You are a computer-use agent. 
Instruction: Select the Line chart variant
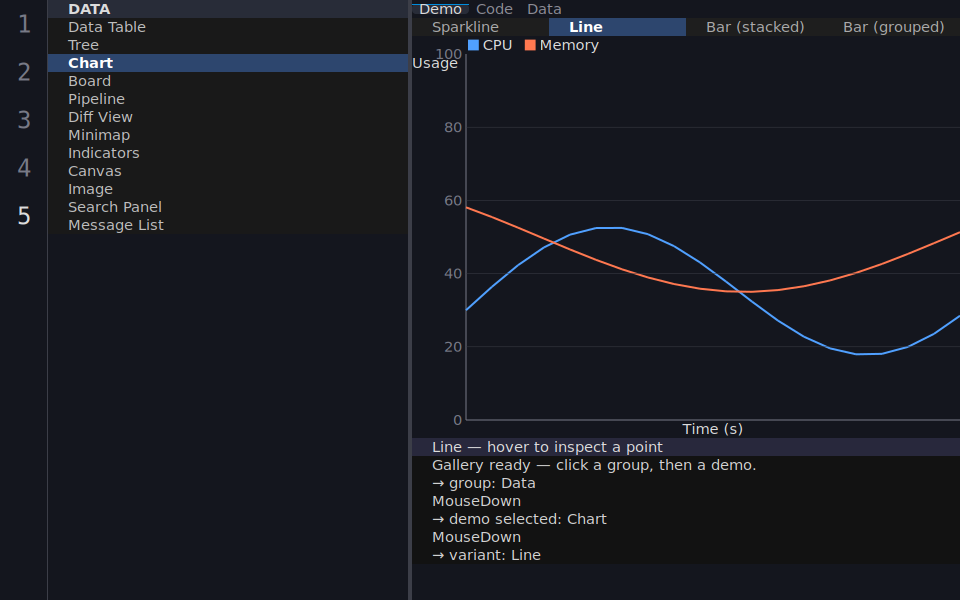tap(618, 27)
